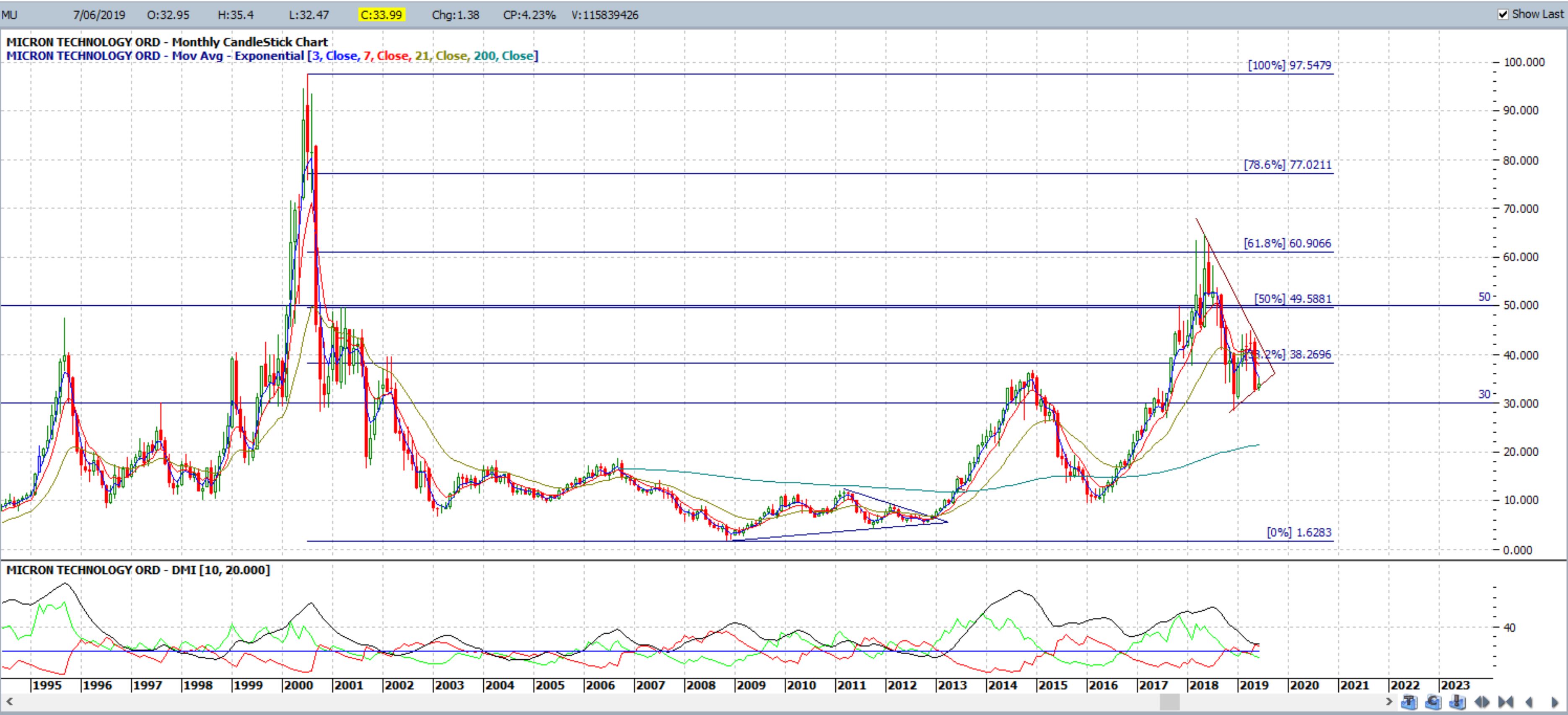Click the 2019 label on time axis
This screenshot has width=1568, height=715.
[x=1254, y=685]
